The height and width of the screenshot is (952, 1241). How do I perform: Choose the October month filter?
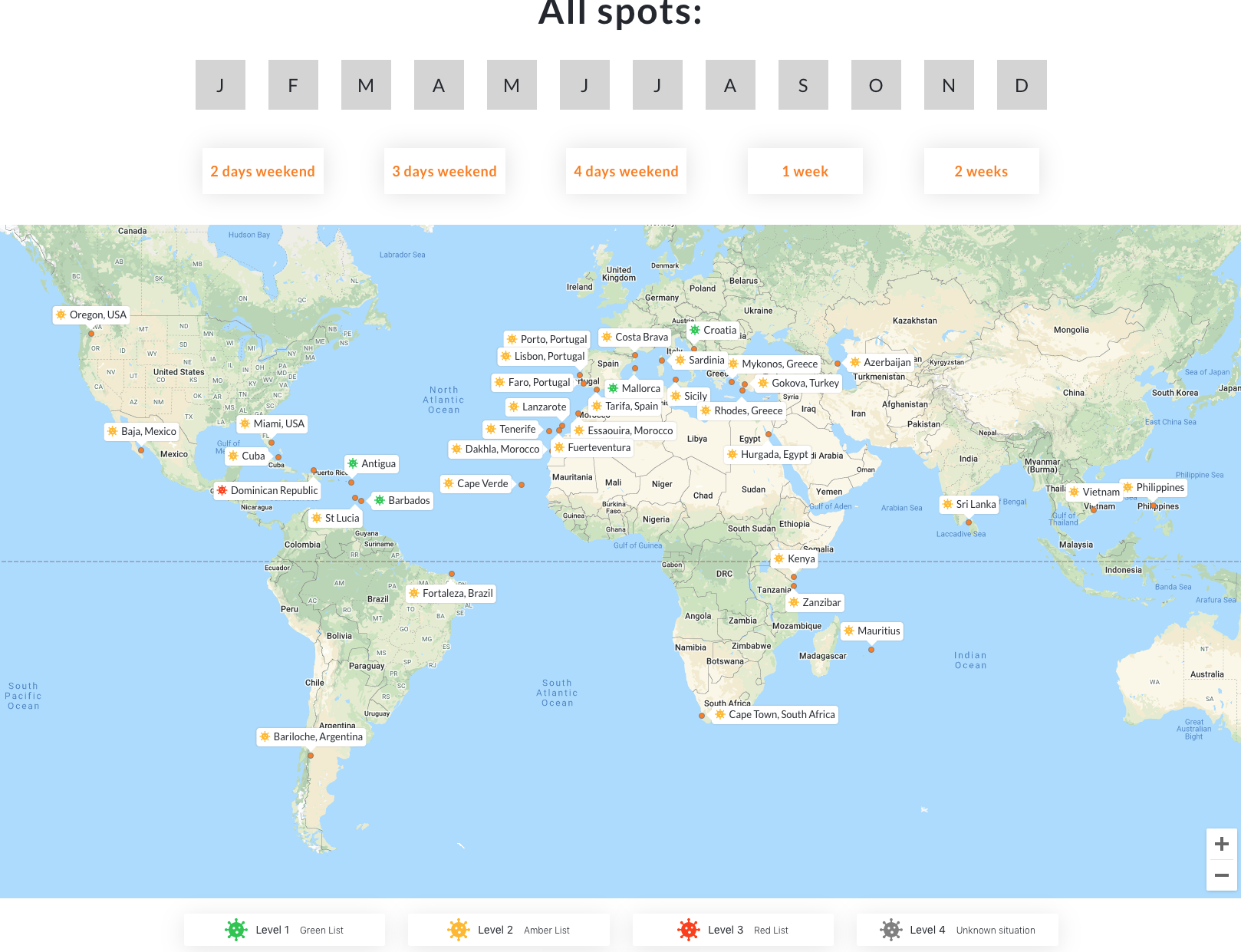[x=876, y=85]
